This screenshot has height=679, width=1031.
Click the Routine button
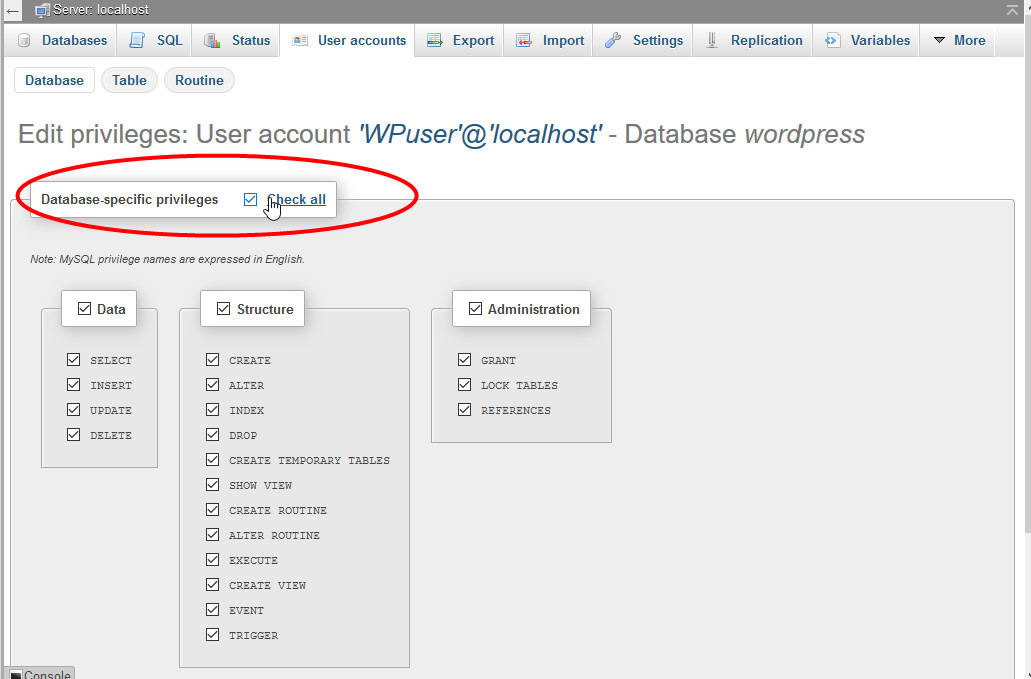pyautogui.click(x=198, y=79)
